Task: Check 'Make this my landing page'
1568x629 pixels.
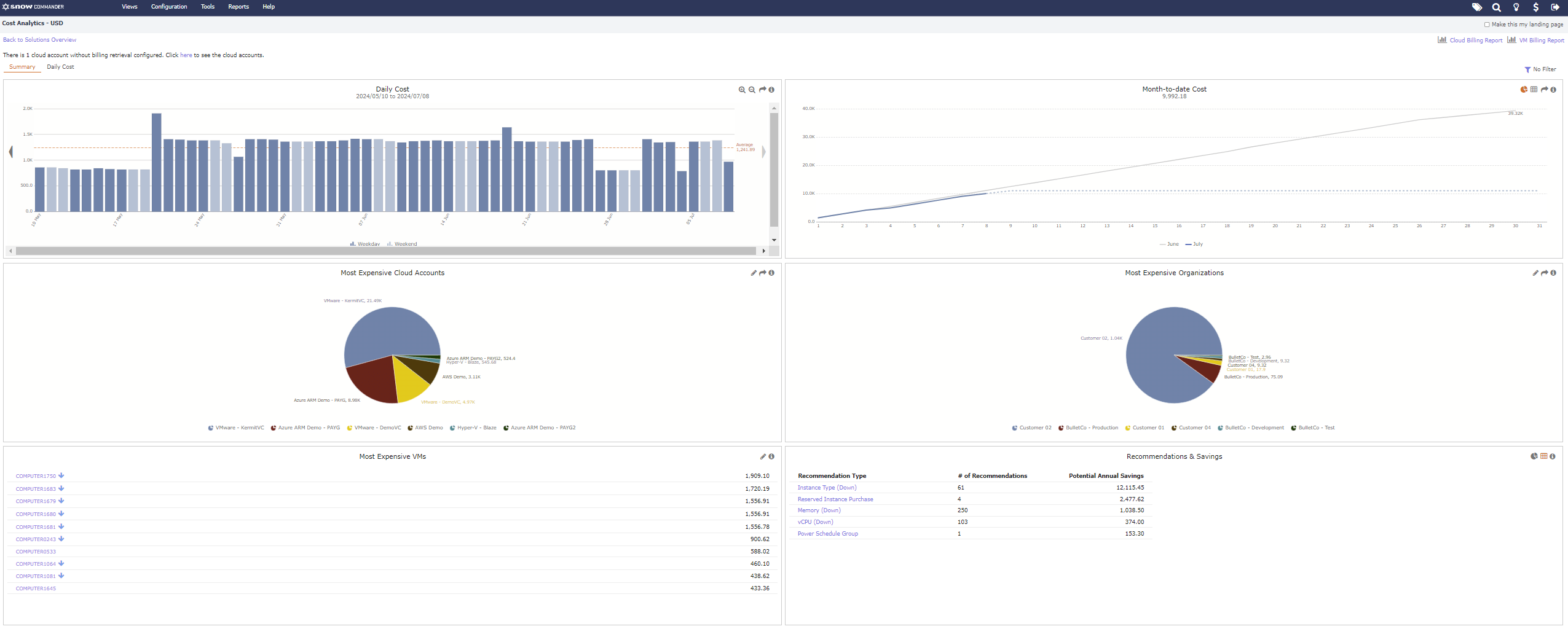Action: click(x=1487, y=25)
